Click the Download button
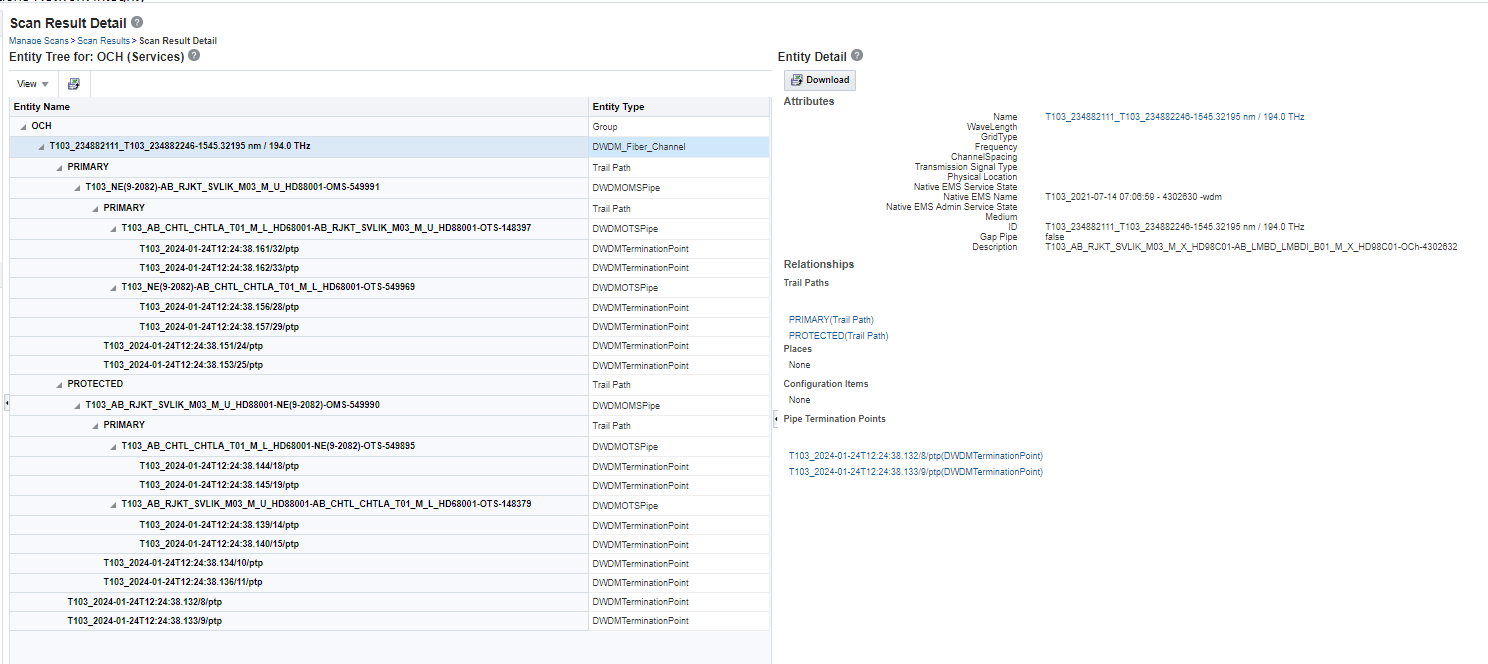 click(x=819, y=80)
